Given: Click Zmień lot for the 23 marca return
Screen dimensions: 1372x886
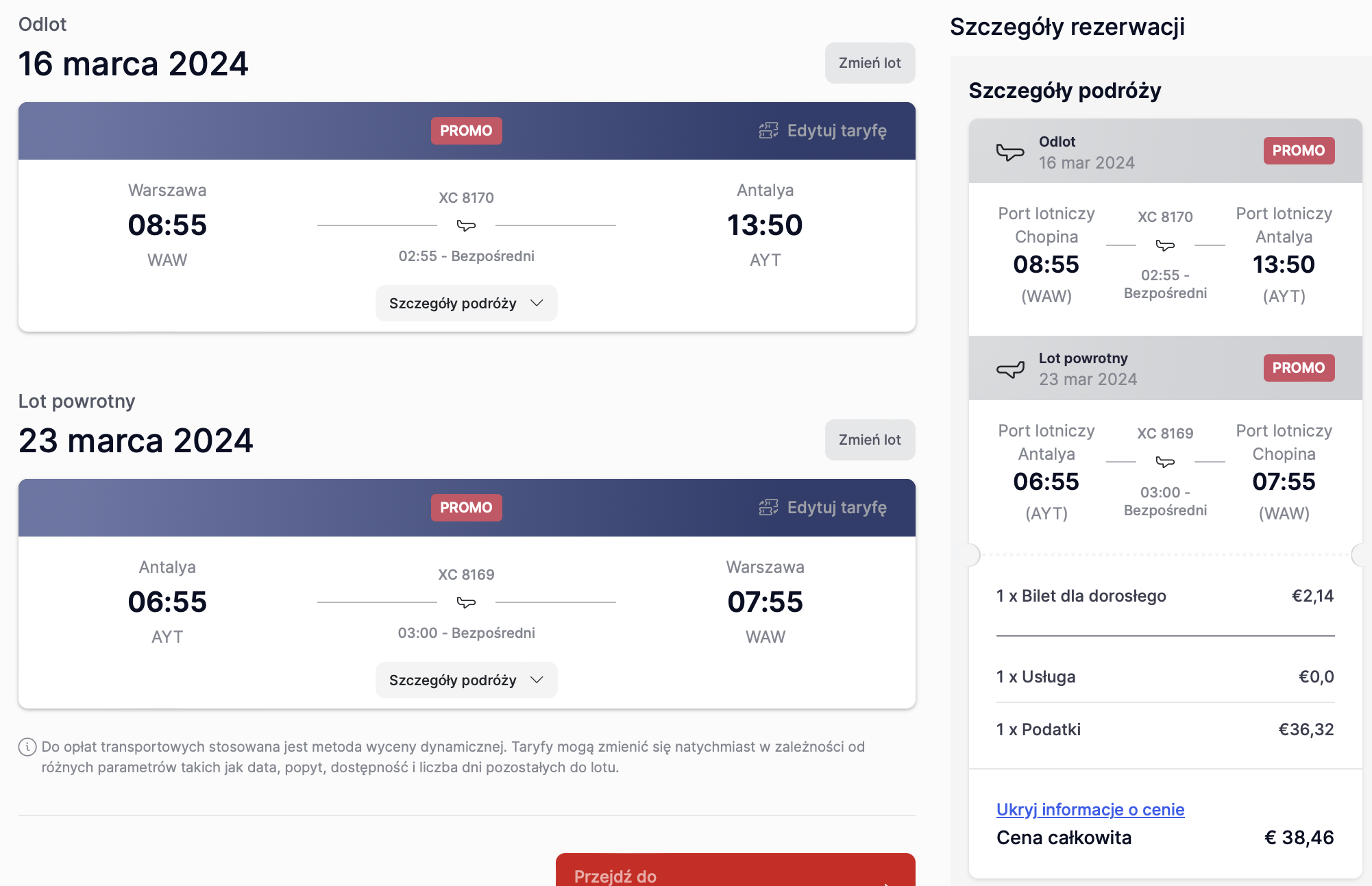Looking at the screenshot, I should point(870,440).
